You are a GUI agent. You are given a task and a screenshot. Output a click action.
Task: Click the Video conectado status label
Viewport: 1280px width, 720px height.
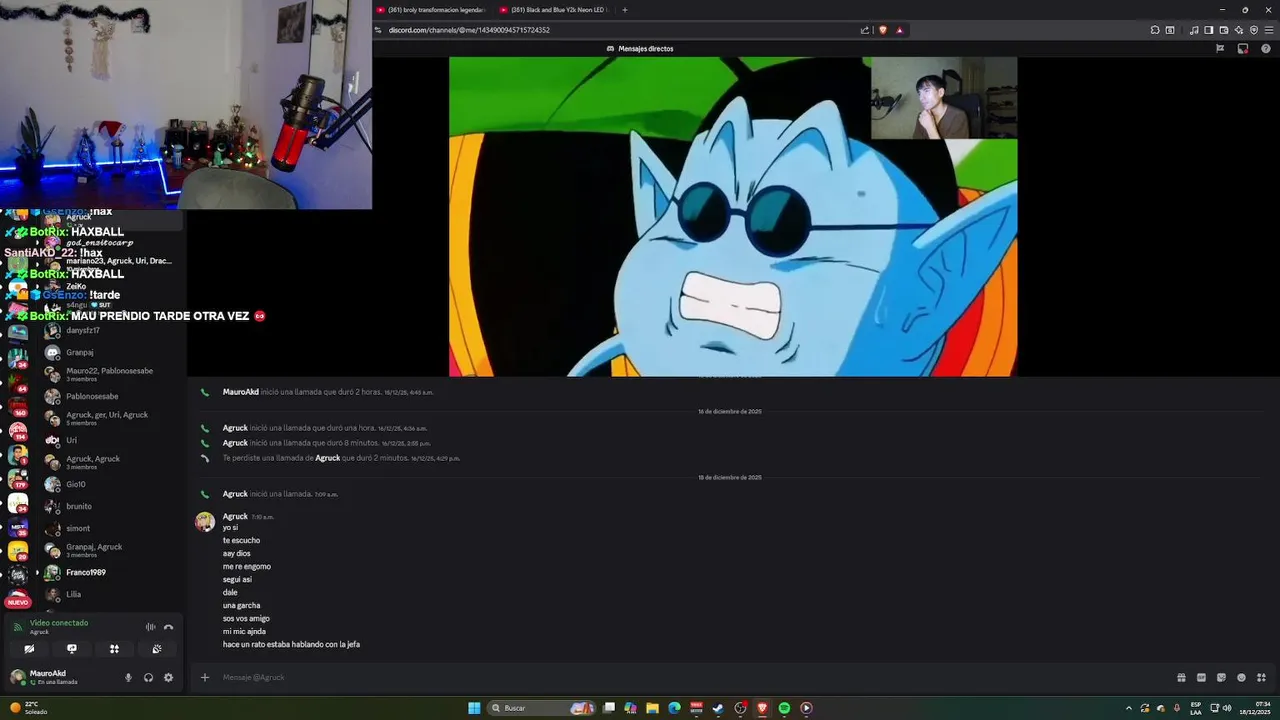59,622
